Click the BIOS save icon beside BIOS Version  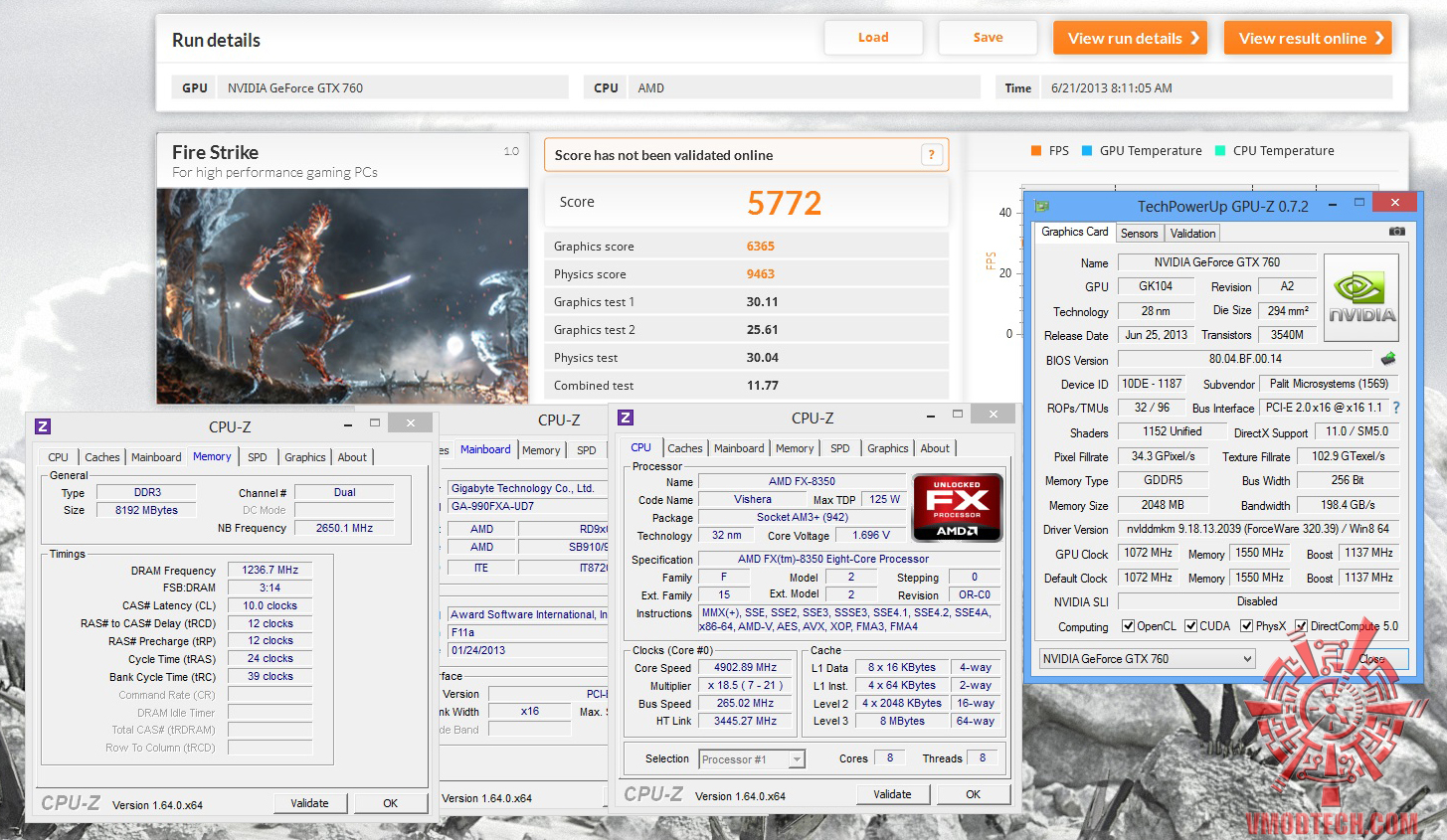1388,358
